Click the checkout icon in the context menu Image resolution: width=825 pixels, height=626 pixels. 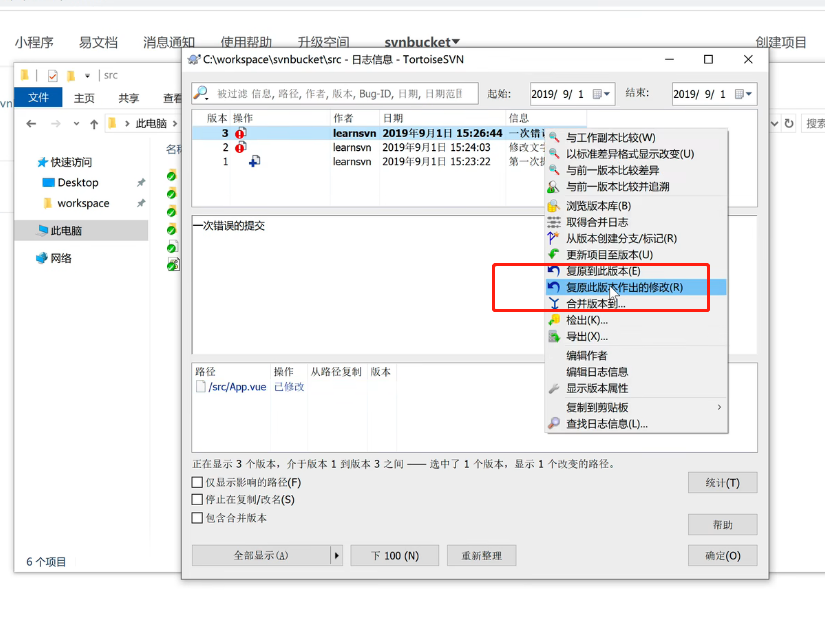(x=554, y=320)
